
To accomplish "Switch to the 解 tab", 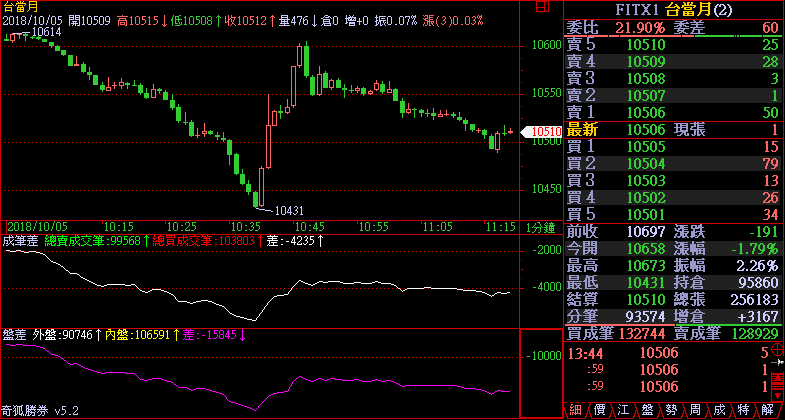I will 768,410.
